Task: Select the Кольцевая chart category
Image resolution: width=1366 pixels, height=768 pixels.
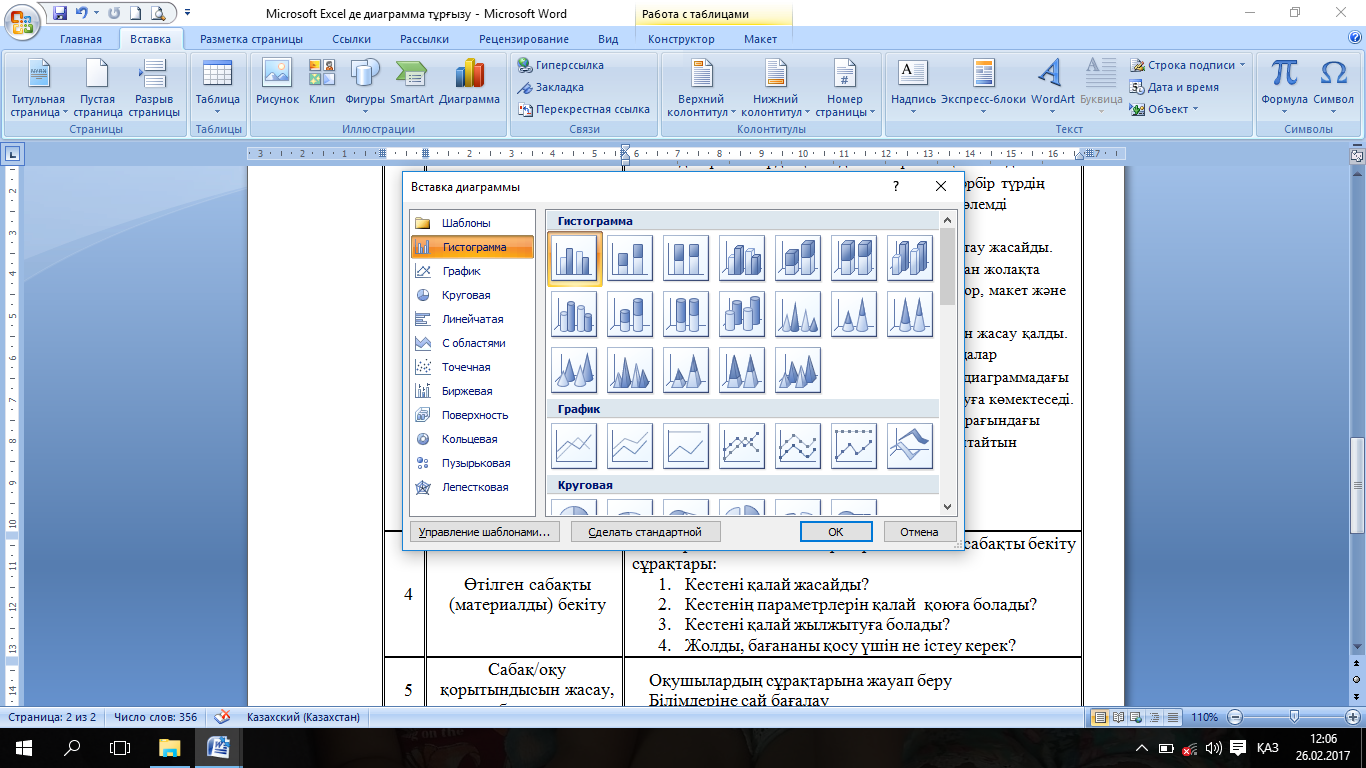Action: tap(472, 439)
